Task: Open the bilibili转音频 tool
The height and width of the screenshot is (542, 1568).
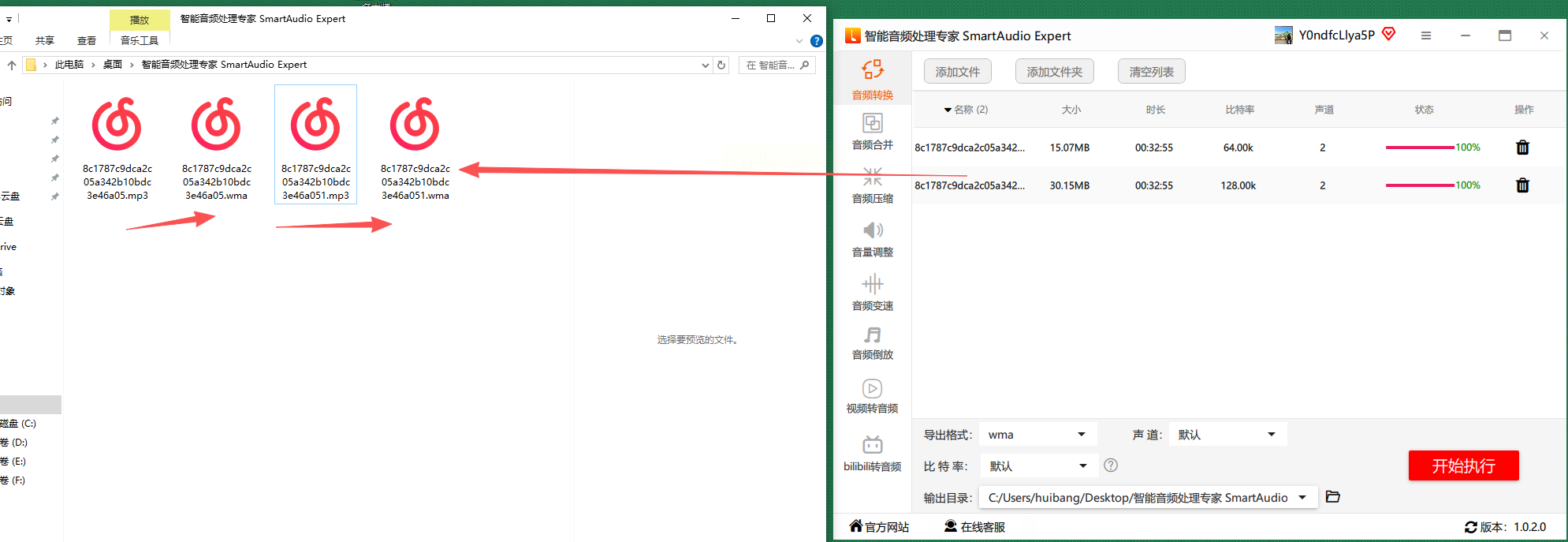Action: (872, 454)
